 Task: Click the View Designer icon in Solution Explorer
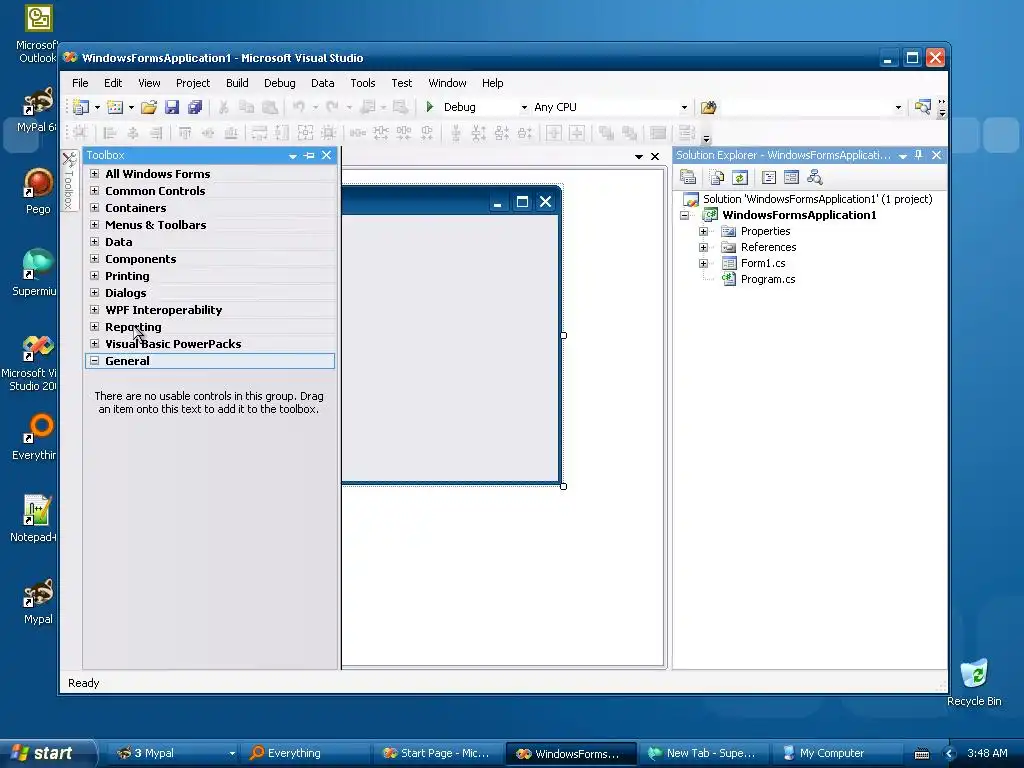click(x=791, y=177)
